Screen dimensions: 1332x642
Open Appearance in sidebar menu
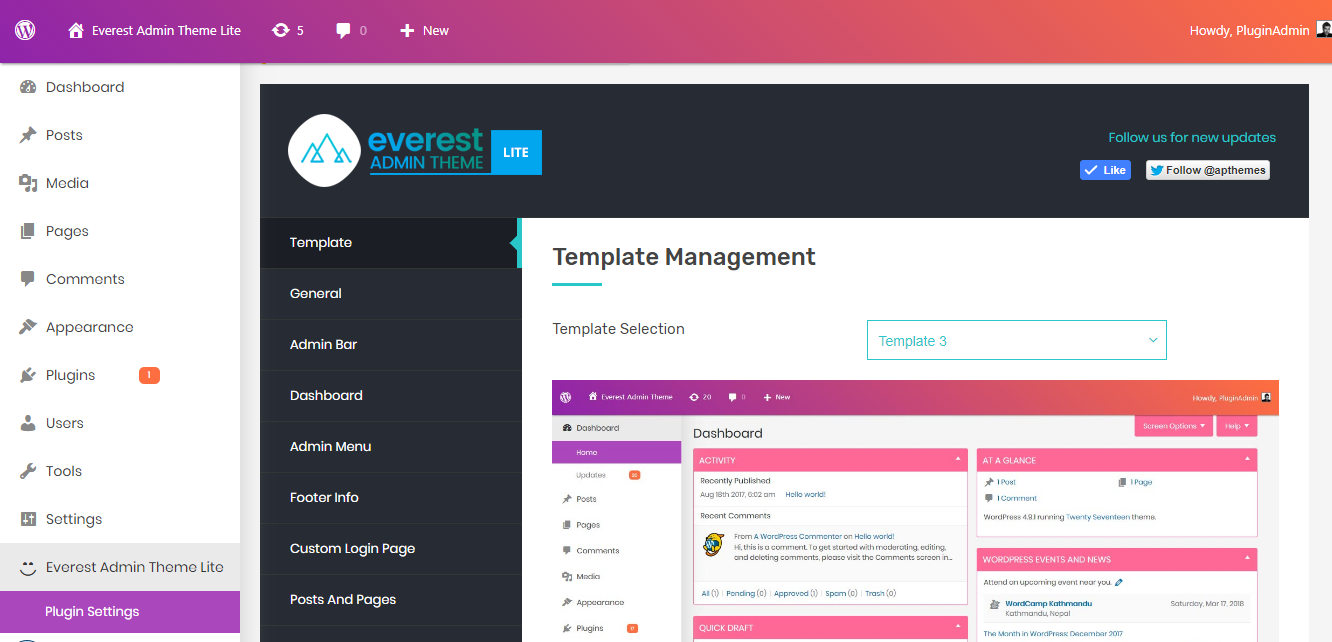[120, 327]
